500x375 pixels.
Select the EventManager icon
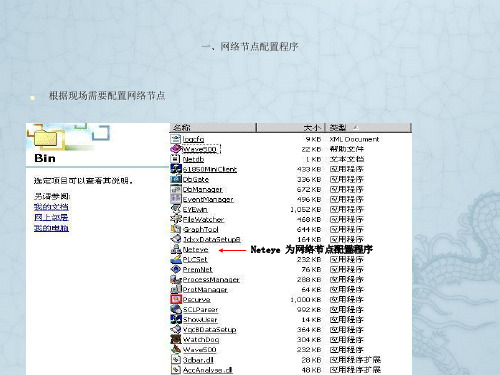176,199
